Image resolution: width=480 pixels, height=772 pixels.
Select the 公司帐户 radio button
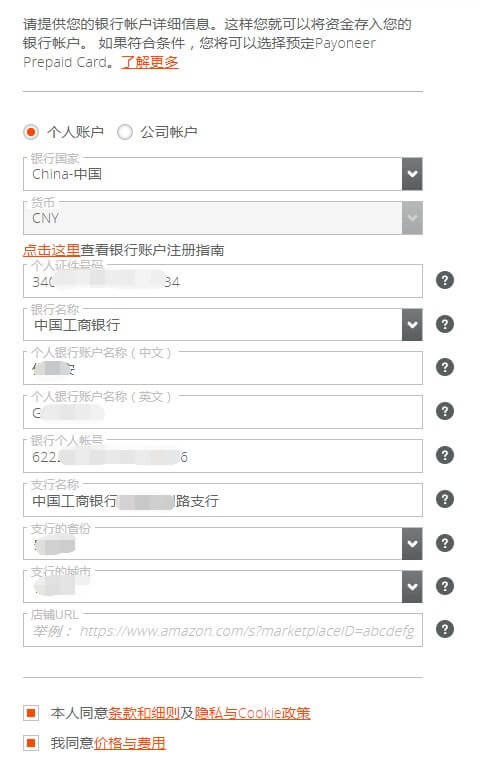(x=125, y=132)
